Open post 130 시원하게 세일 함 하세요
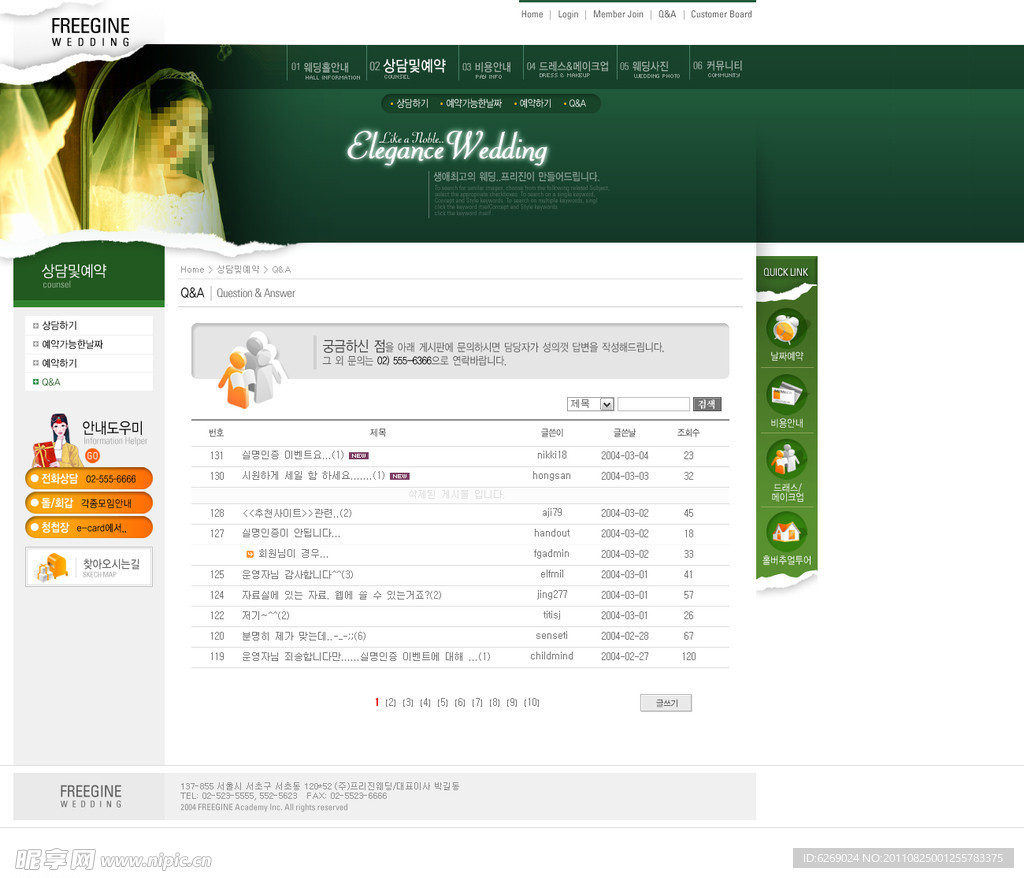This screenshot has height=878, width=1024. [313, 476]
